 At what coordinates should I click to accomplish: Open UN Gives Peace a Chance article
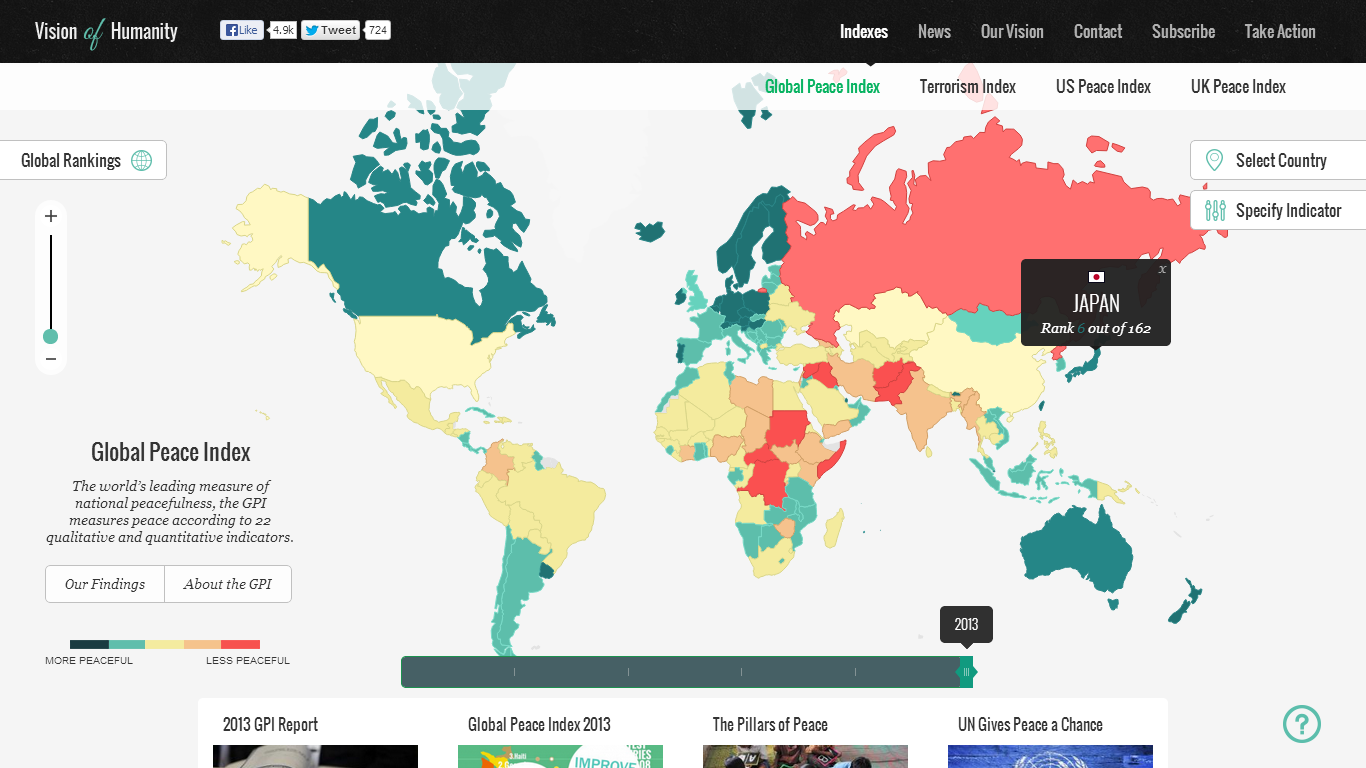click(x=1030, y=725)
